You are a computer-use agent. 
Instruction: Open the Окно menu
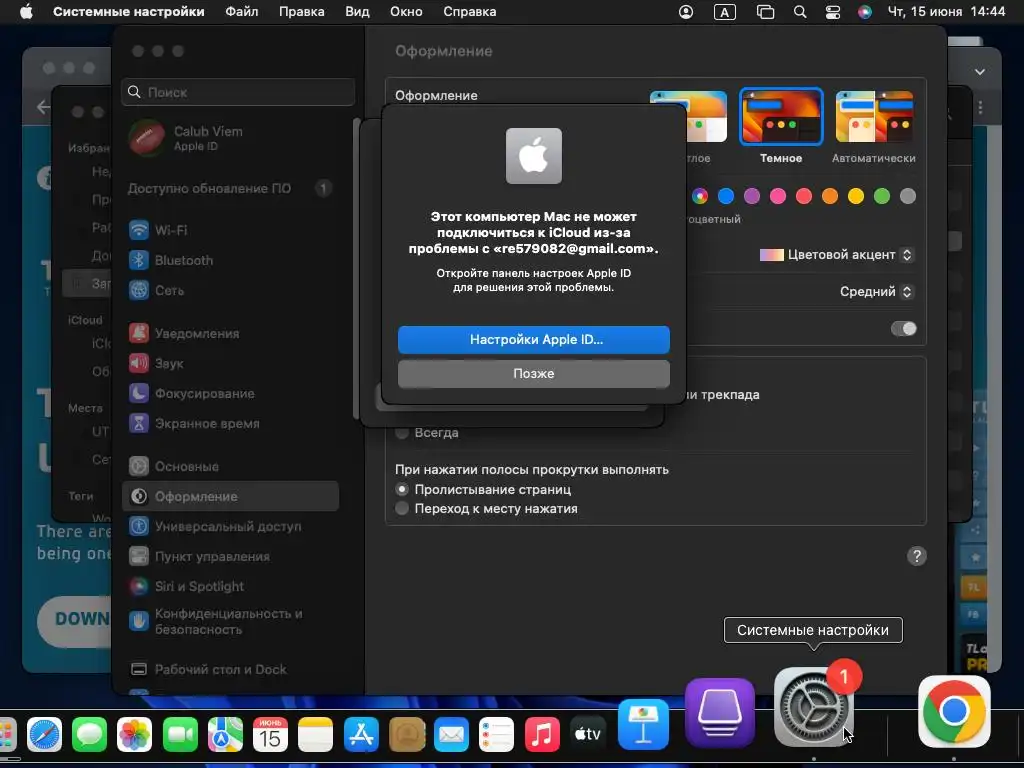coord(406,12)
